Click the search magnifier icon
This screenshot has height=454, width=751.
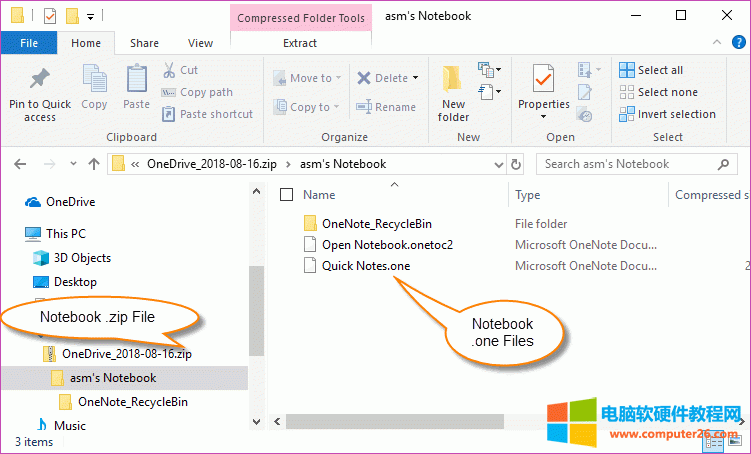tap(729, 164)
